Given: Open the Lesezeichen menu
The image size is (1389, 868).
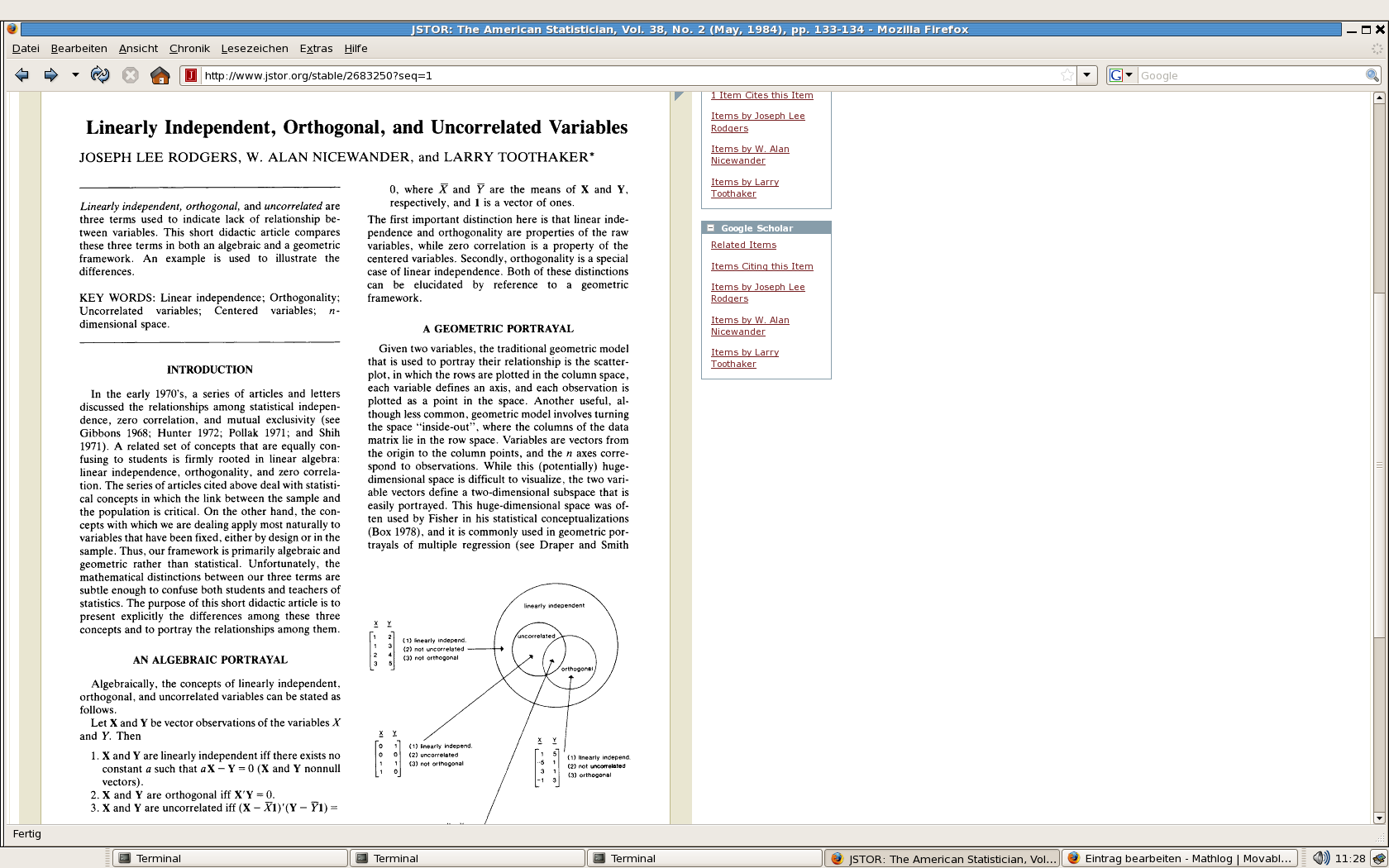Looking at the screenshot, I should [255, 49].
